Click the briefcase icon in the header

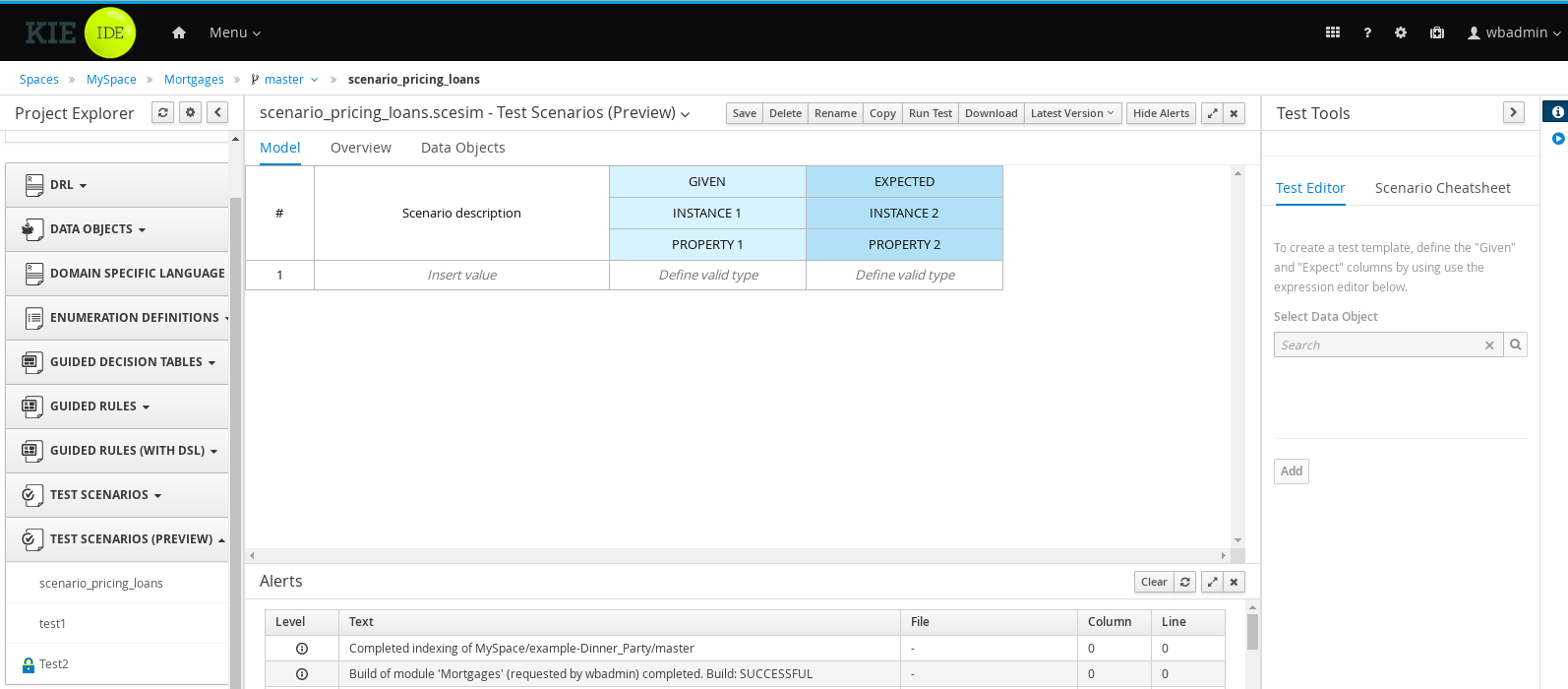point(1437,32)
